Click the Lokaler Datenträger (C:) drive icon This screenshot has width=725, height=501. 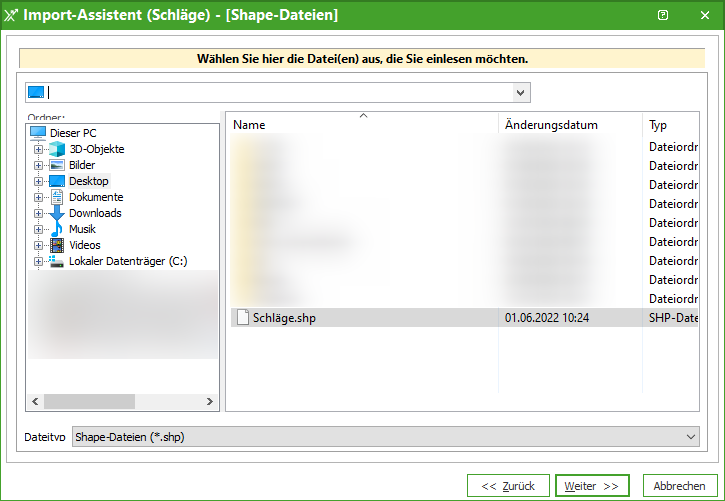pyautogui.click(x=57, y=261)
